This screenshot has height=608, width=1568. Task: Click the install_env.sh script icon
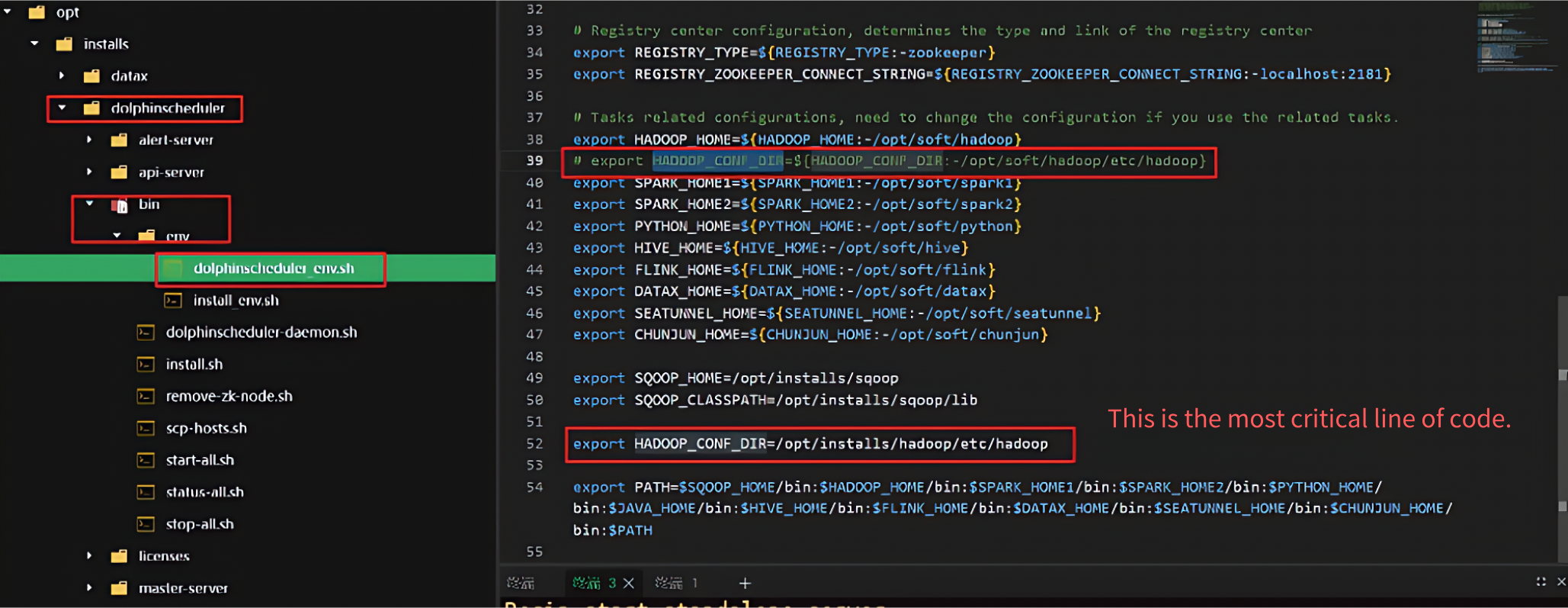173,301
